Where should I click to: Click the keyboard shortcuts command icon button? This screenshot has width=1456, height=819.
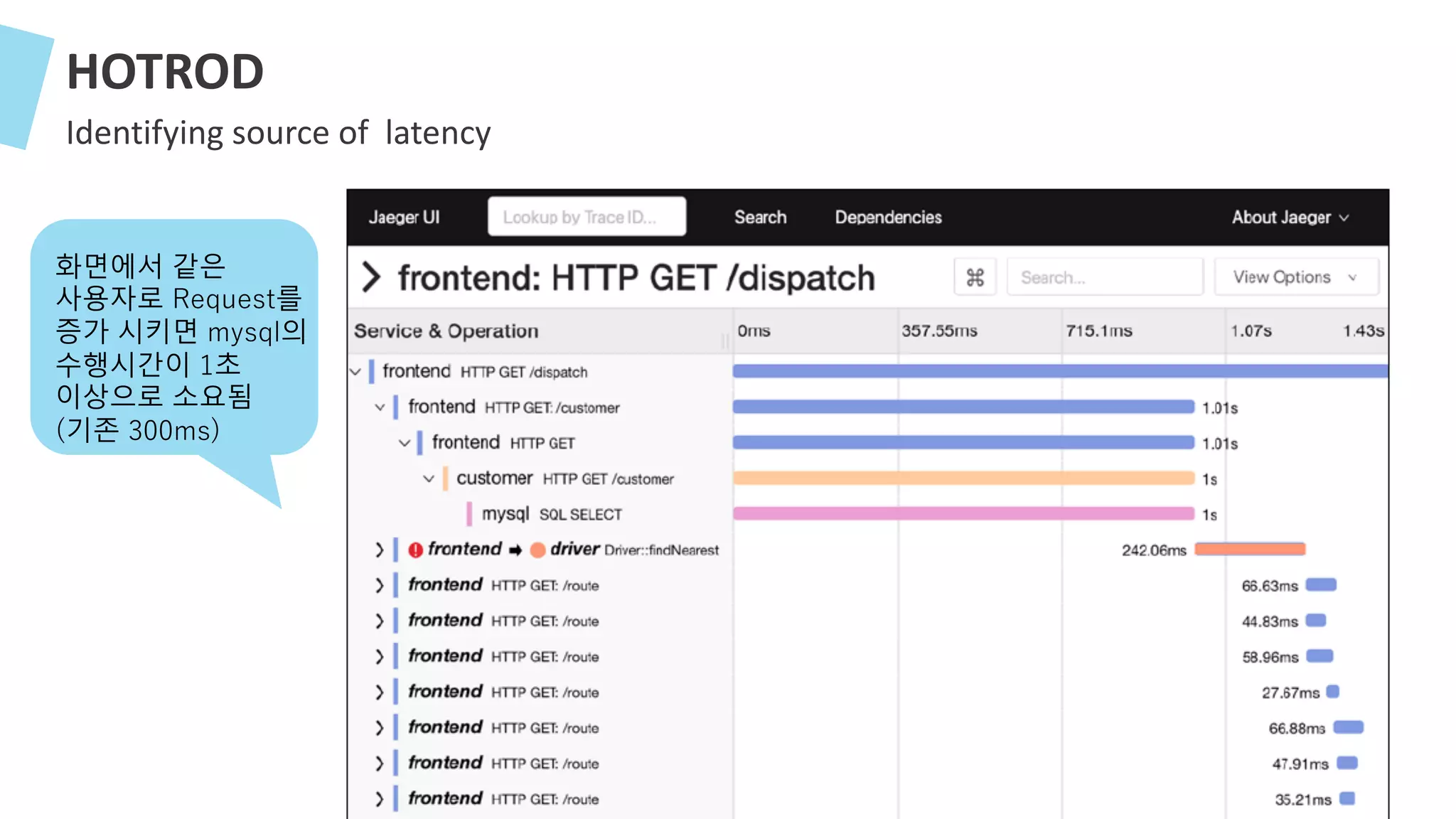(975, 277)
